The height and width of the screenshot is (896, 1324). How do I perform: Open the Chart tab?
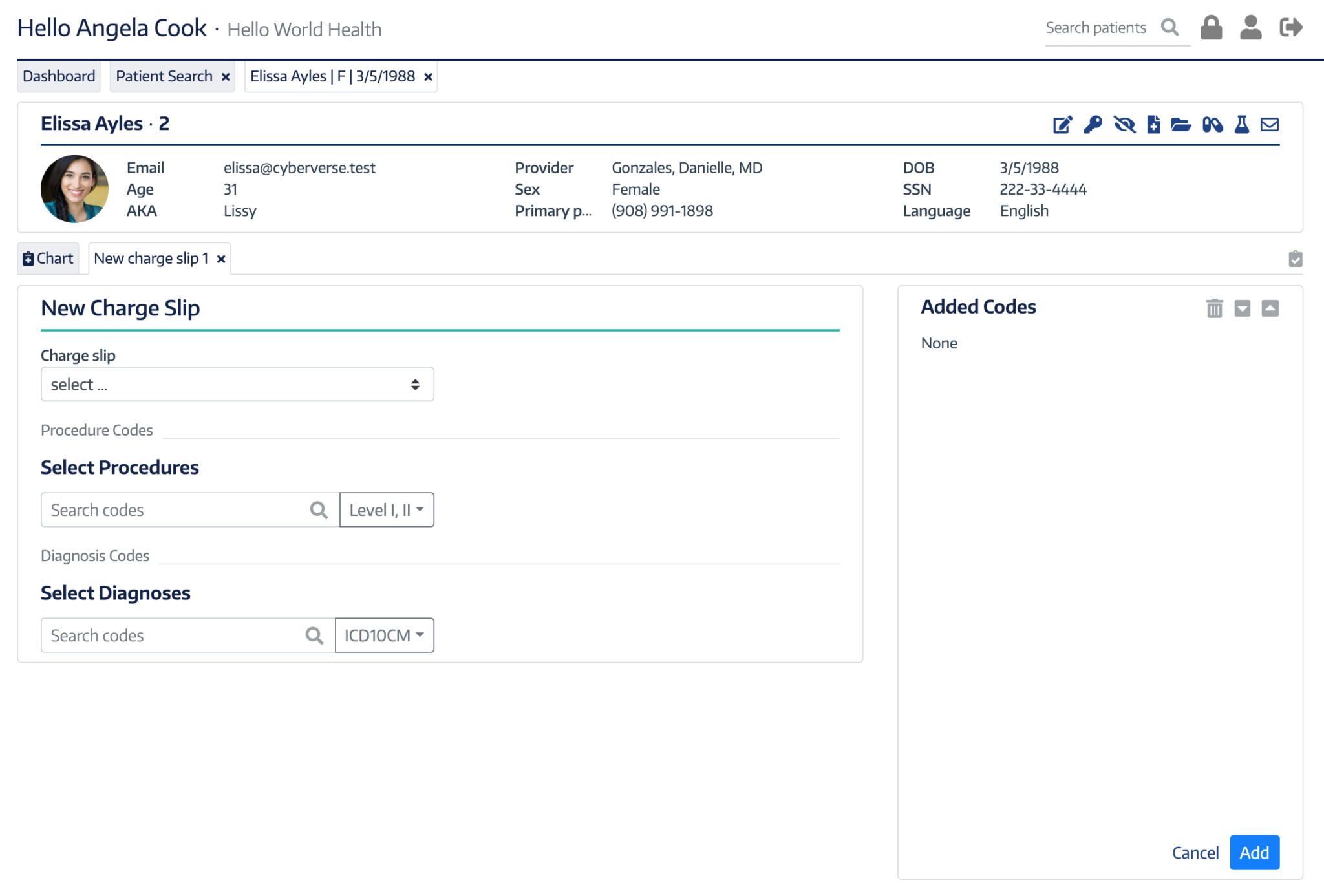48,259
